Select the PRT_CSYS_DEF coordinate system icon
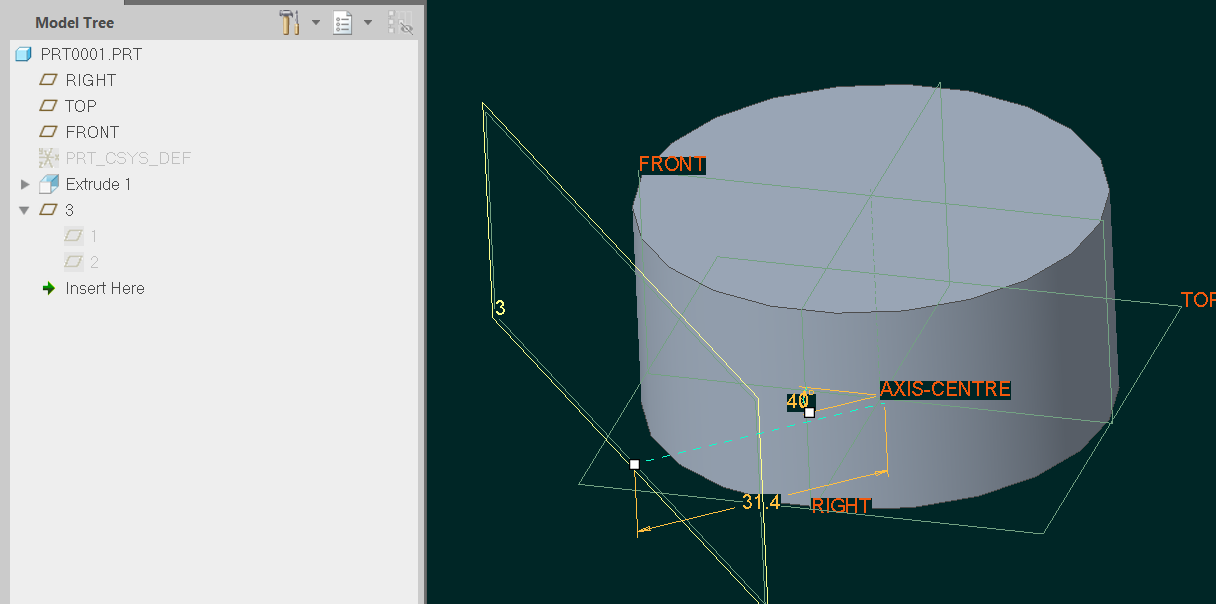1216x604 pixels. click(x=48, y=157)
